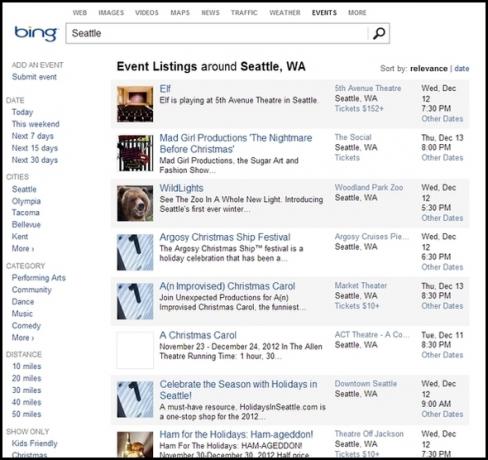Open the MORE menu in top navigation
Screen dimensions: 488x460
click(357, 13)
